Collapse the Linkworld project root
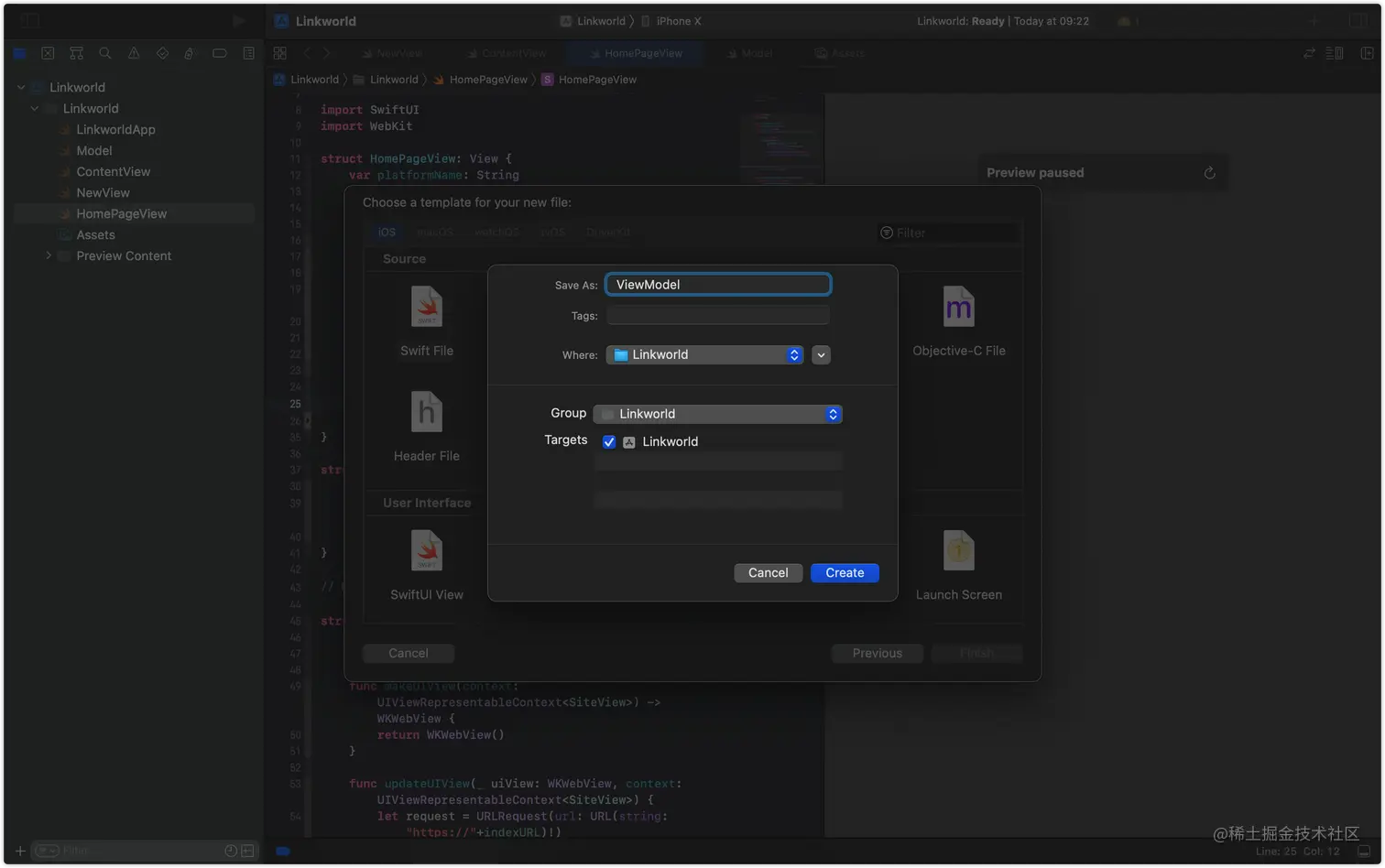This screenshot has width=1385, height=868. [21, 88]
